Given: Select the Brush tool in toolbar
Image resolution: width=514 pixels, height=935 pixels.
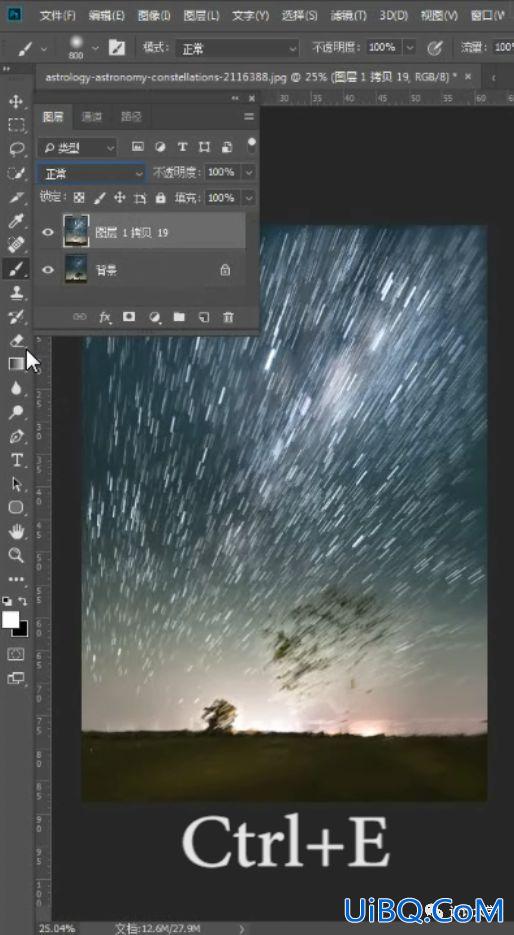Looking at the screenshot, I should click(16, 269).
